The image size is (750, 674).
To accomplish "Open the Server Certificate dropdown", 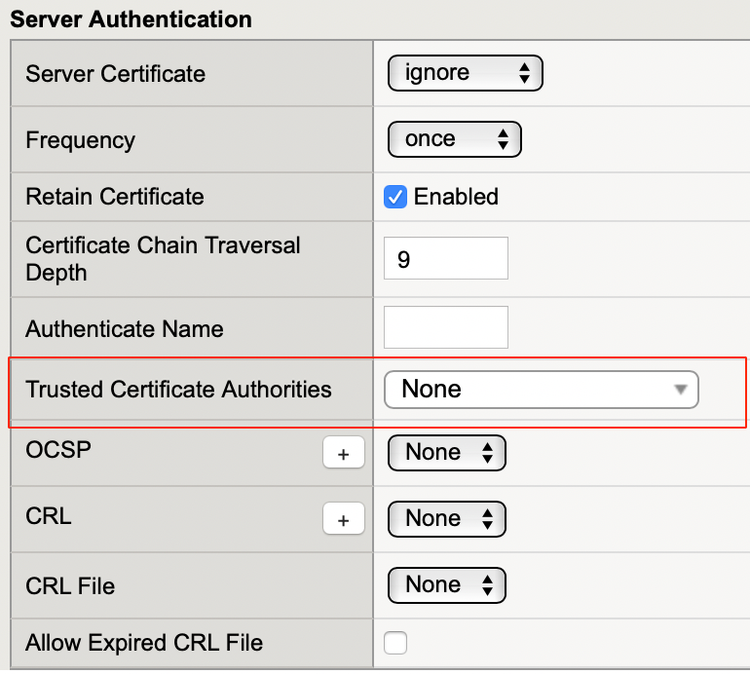I will click(x=465, y=73).
